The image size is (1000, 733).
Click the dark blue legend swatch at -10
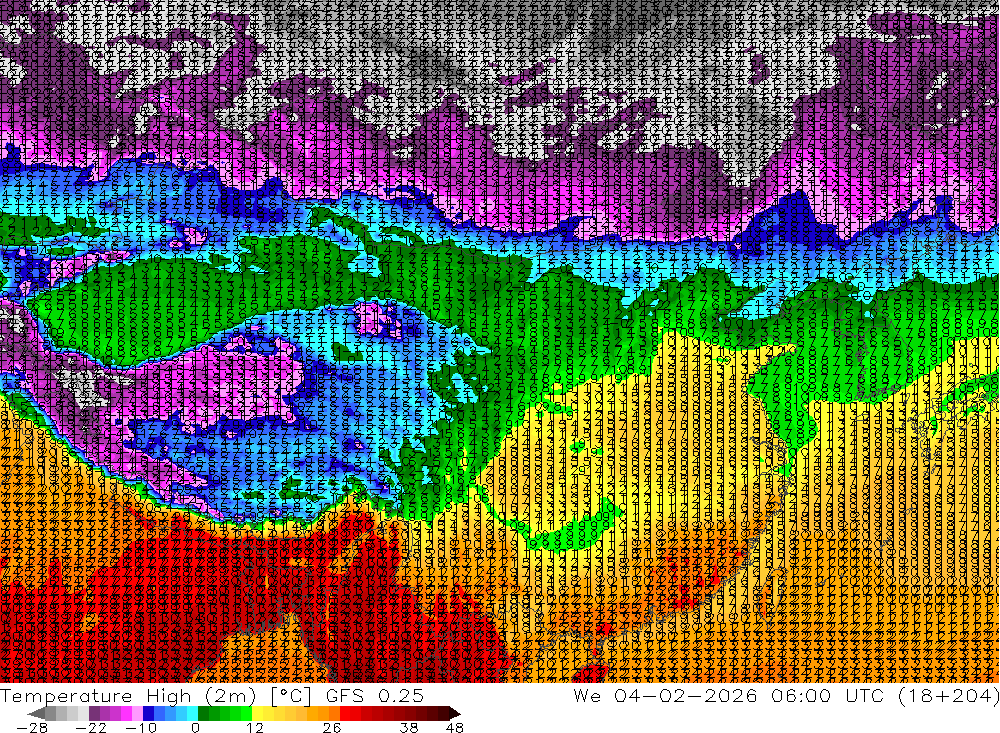pyautogui.click(x=148, y=713)
